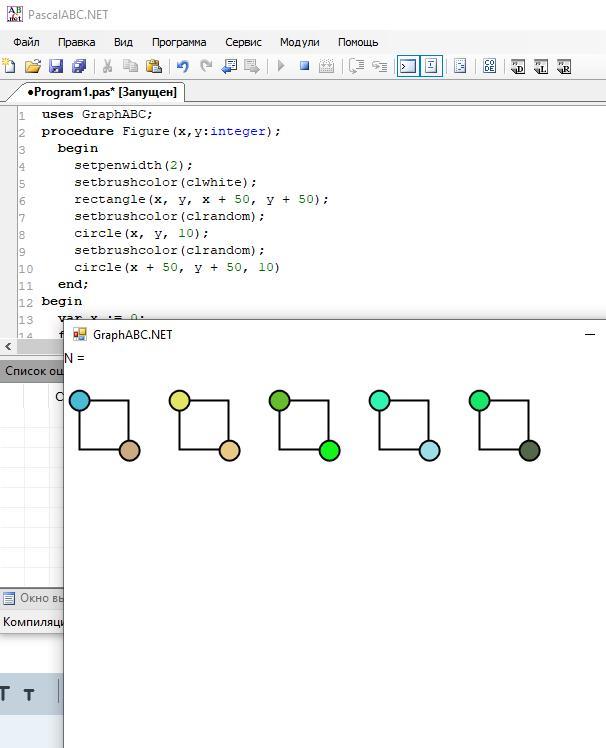Screen dimensions: 606x748
Task: Open the Вид menu
Action: [x=123, y=42]
